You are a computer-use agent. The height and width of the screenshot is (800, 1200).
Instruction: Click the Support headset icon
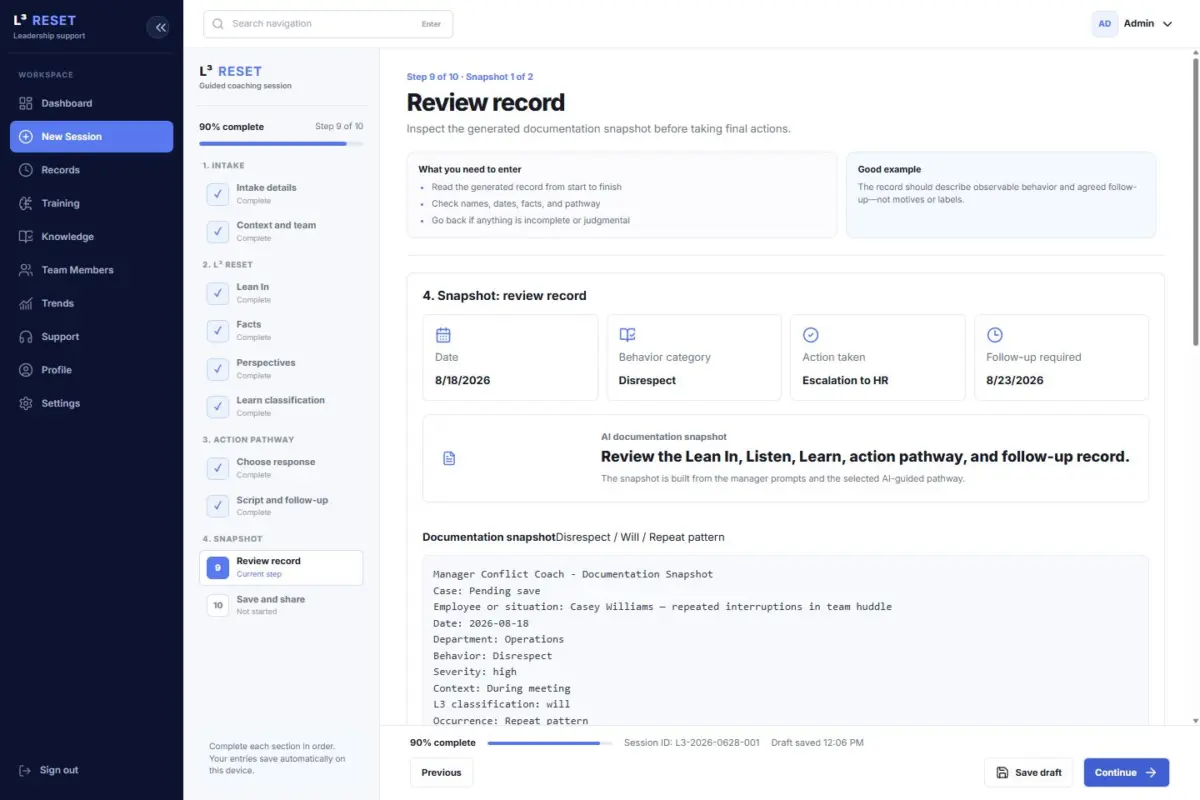coord(25,337)
